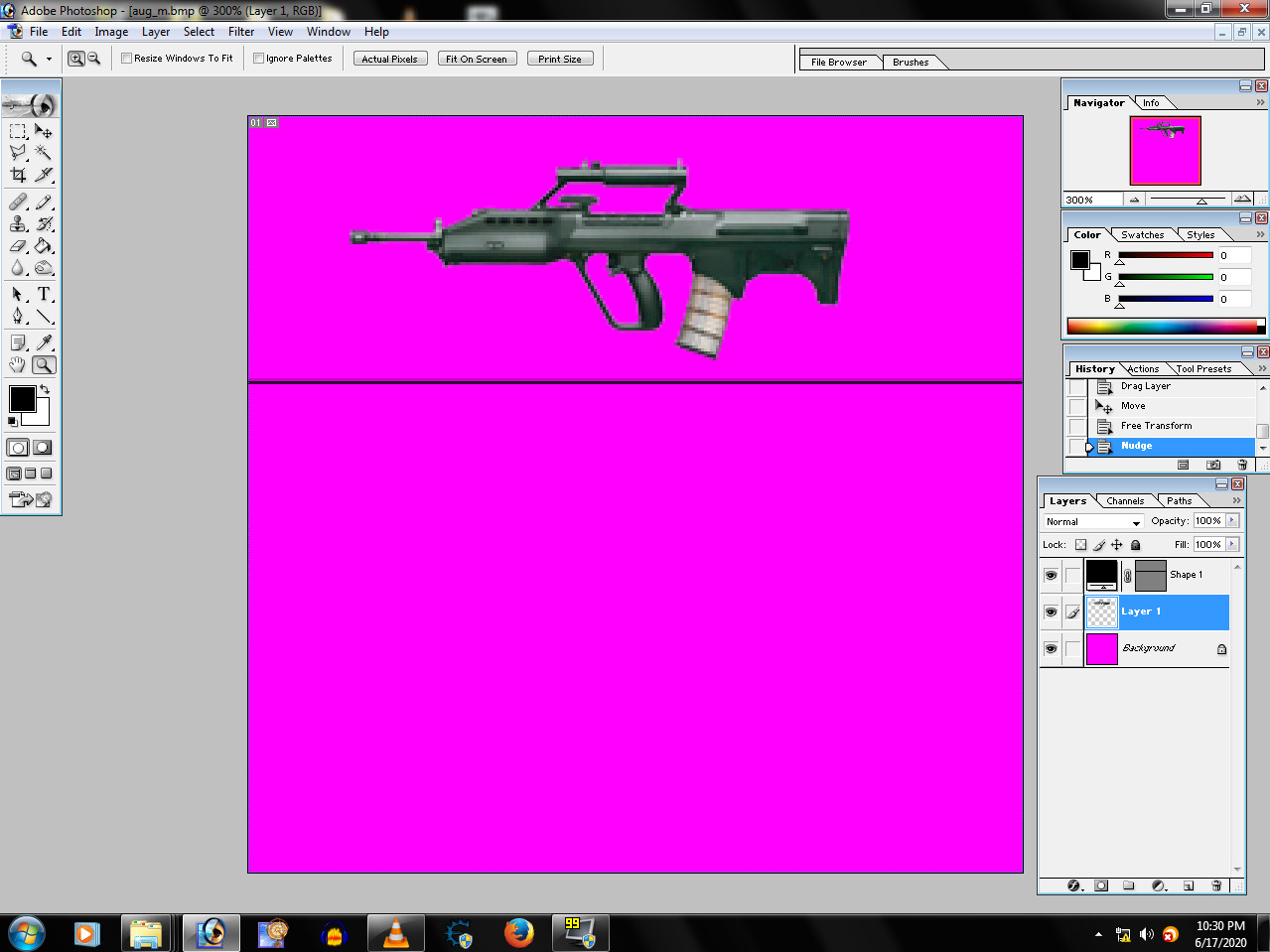Enable the Ignore Palettes option
Viewport: 1270px width, 952px height.
click(258, 58)
